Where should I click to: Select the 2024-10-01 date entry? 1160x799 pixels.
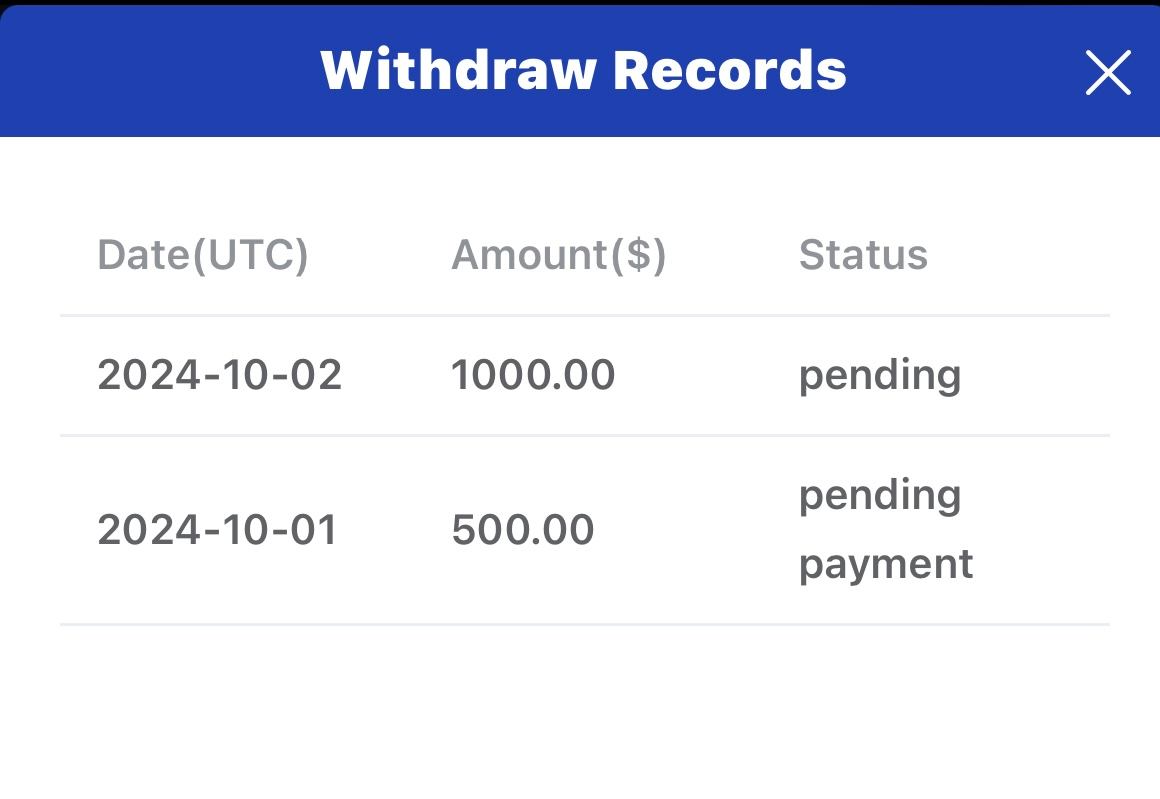pos(218,530)
